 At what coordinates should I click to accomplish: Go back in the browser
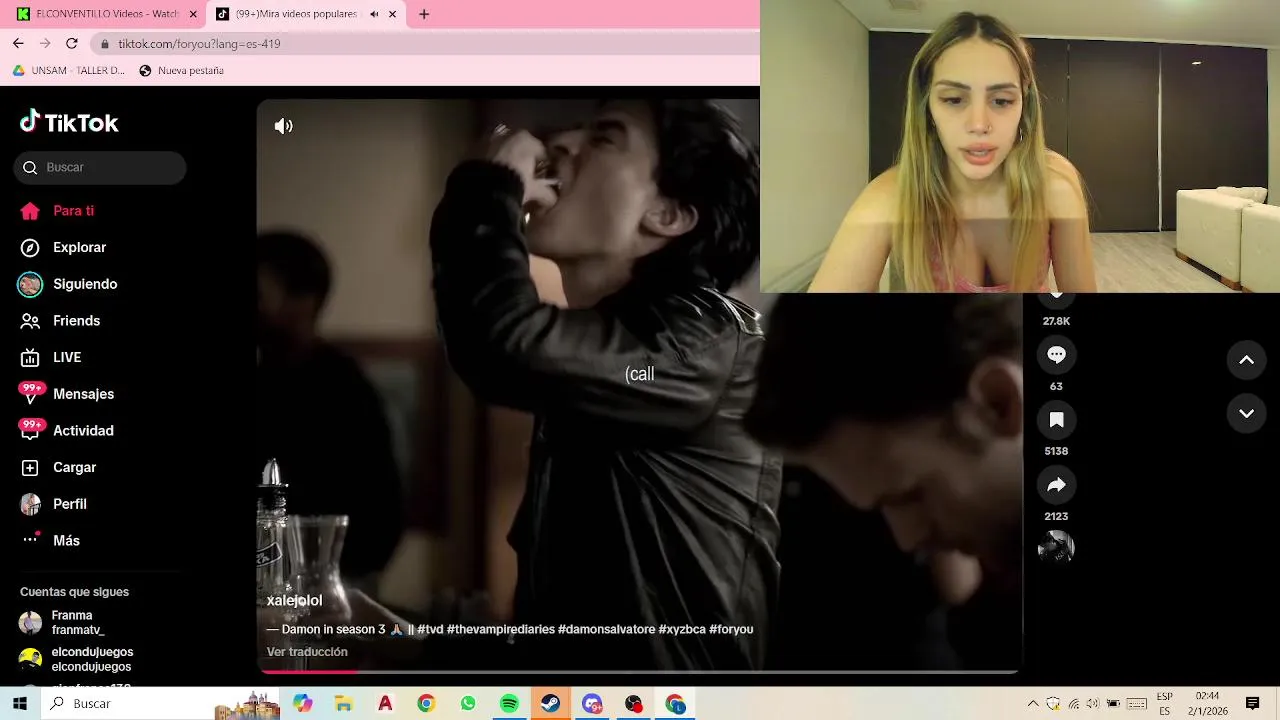[x=18, y=43]
